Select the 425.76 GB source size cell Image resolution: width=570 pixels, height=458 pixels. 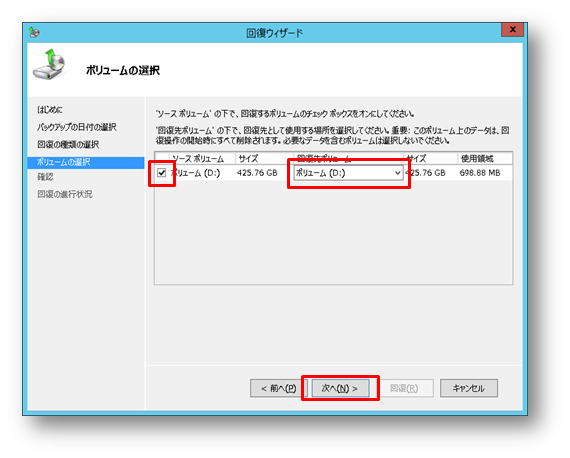[x=257, y=173]
